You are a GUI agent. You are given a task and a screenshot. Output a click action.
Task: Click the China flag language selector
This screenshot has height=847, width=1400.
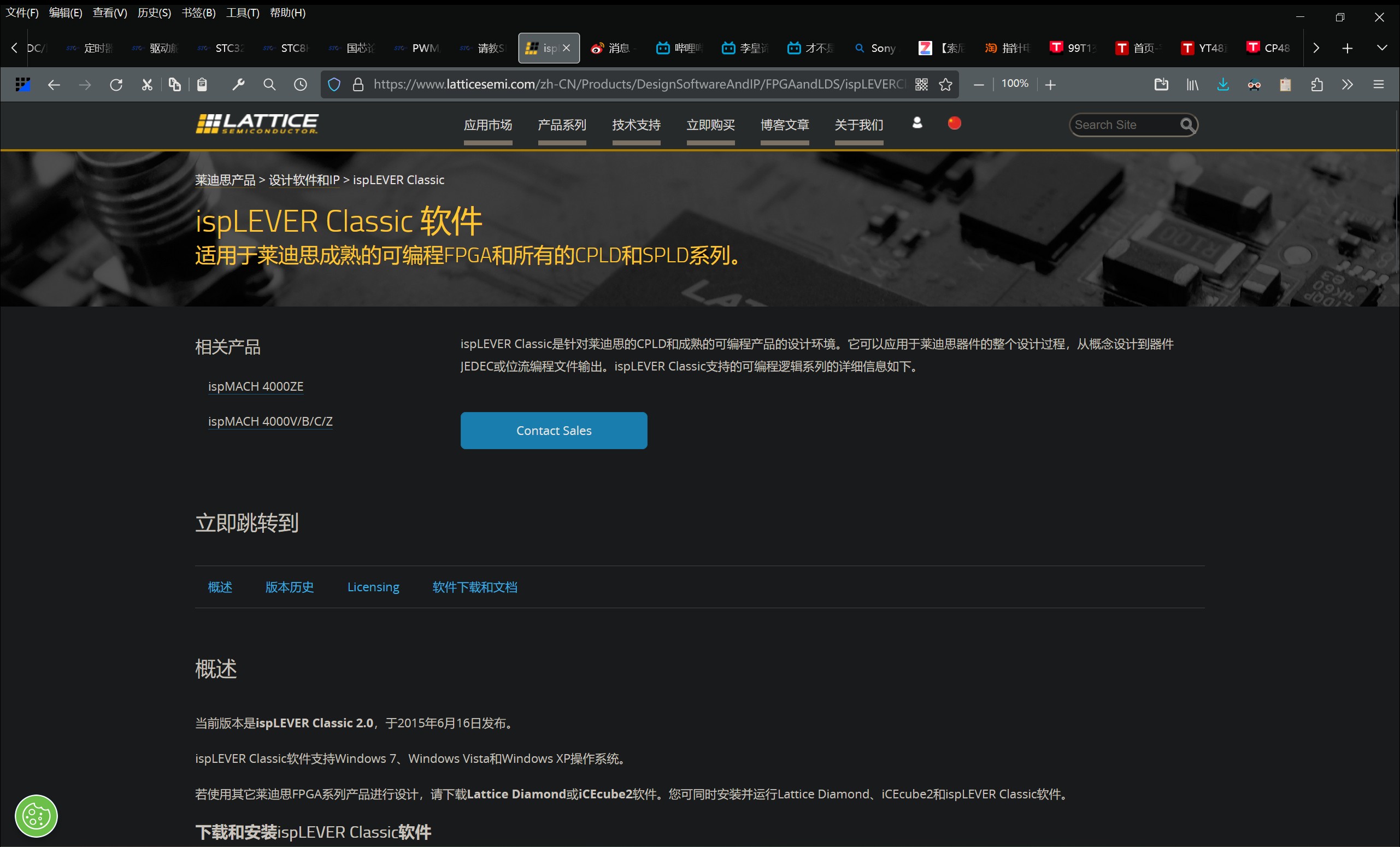click(955, 123)
